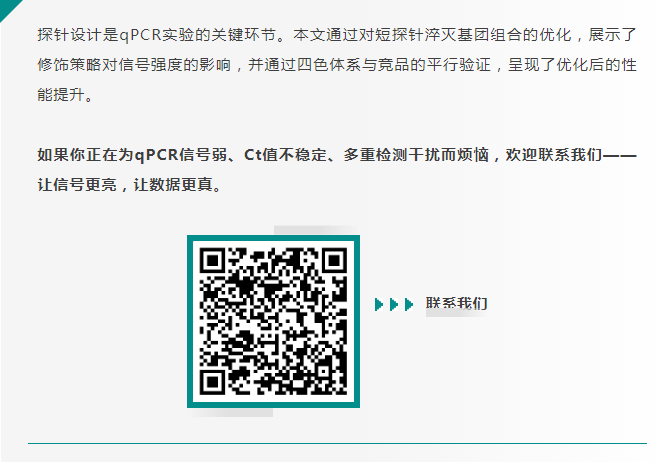Screen dimensions: 660x462
Task: Click the center of the QR code image
Action: click(x=274, y=321)
